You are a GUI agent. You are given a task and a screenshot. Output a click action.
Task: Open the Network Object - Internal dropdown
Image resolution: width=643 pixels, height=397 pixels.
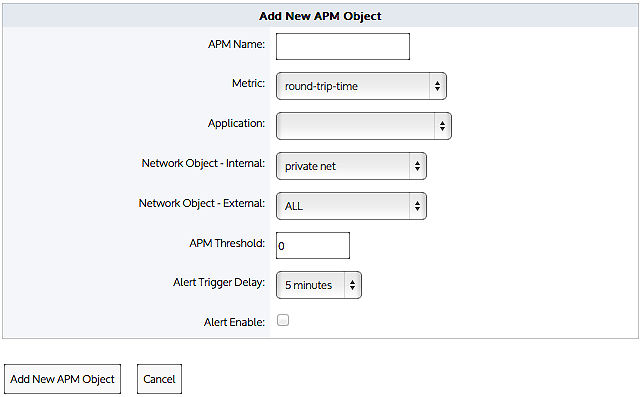[351, 166]
